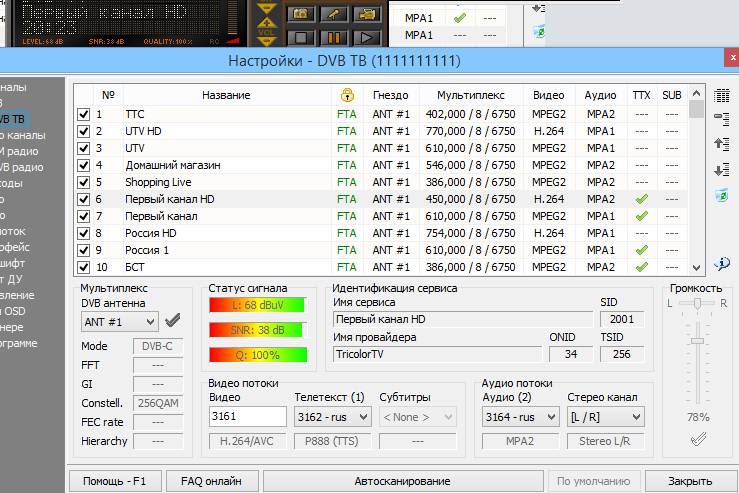Uncheck the TTC channel checkbox

tap(84, 114)
